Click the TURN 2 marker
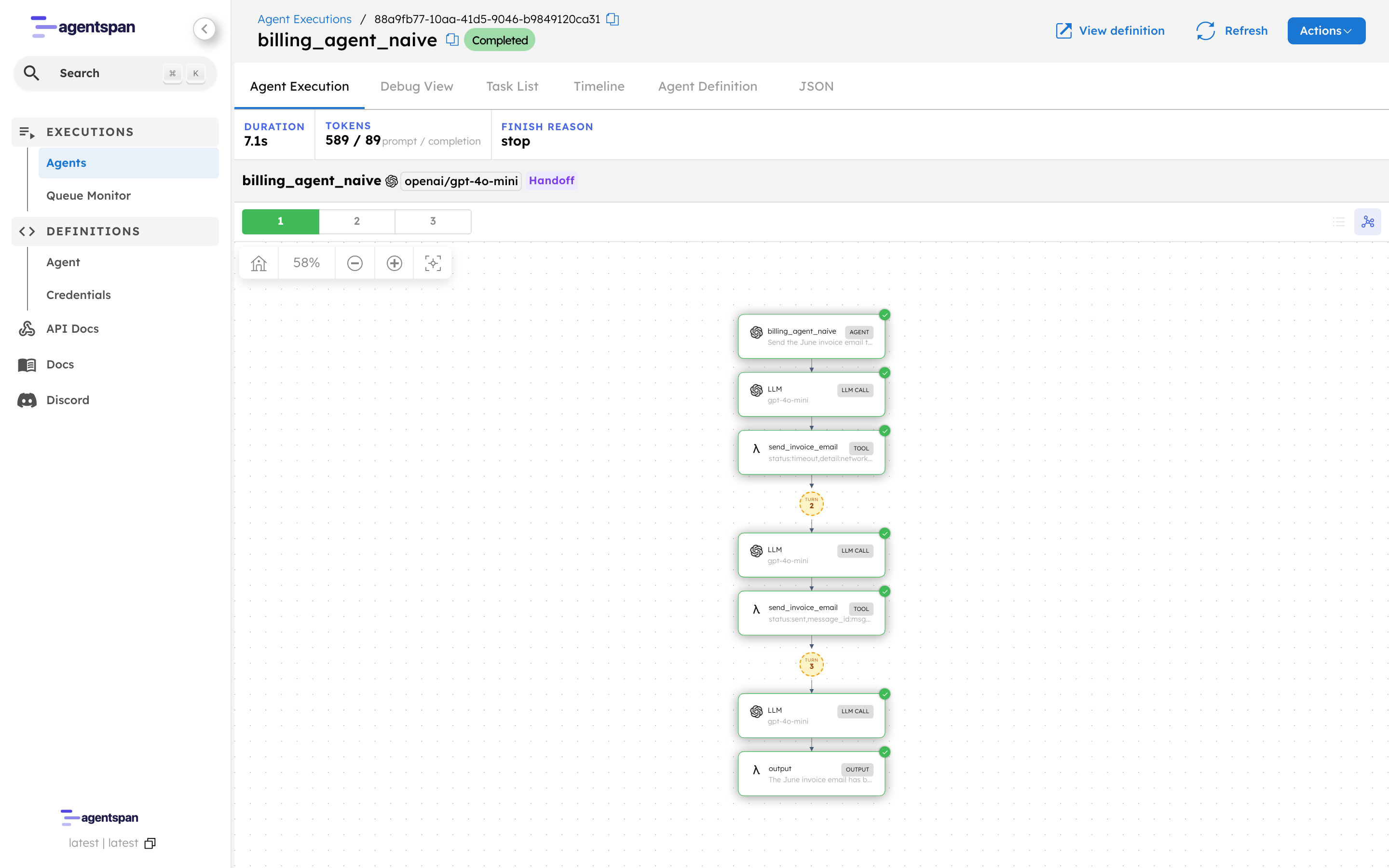Screen dimensions: 1389x868 click(x=811, y=503)
